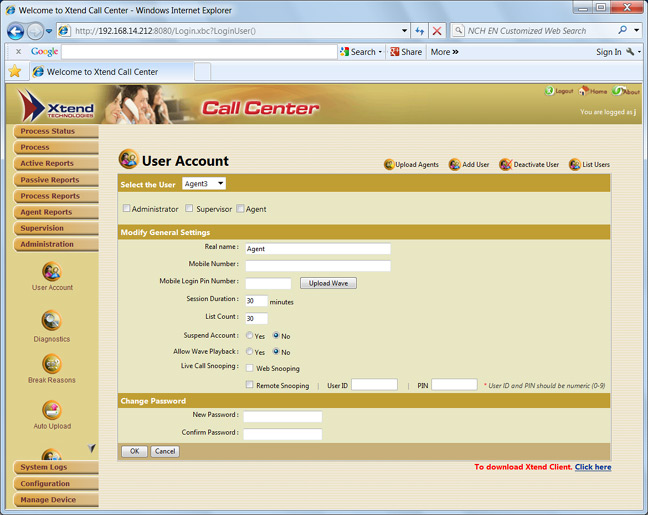Open the Diagnostics magnifier icon
Image resolution: width=648 pixels, height=515 pixels.
(x=52, y=321)
